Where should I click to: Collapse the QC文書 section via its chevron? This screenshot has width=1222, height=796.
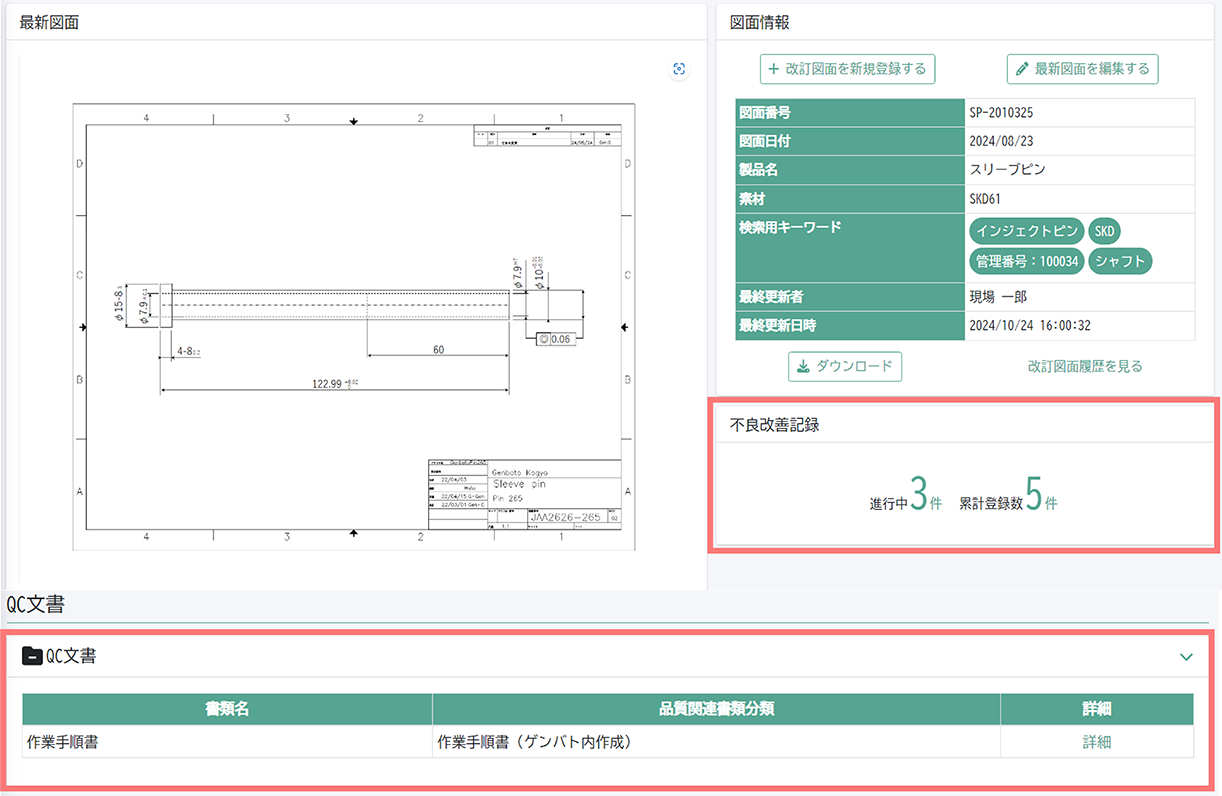[x=1187, y=656]
